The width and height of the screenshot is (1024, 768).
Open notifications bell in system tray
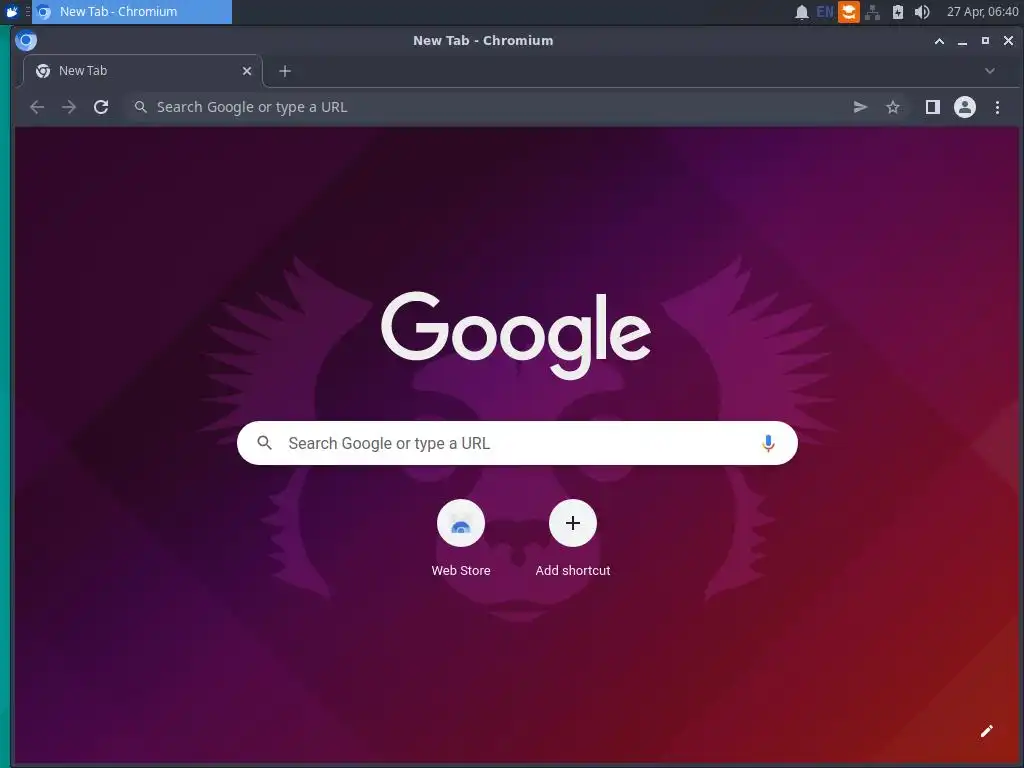pyautogui.click(x=802, y=12)
